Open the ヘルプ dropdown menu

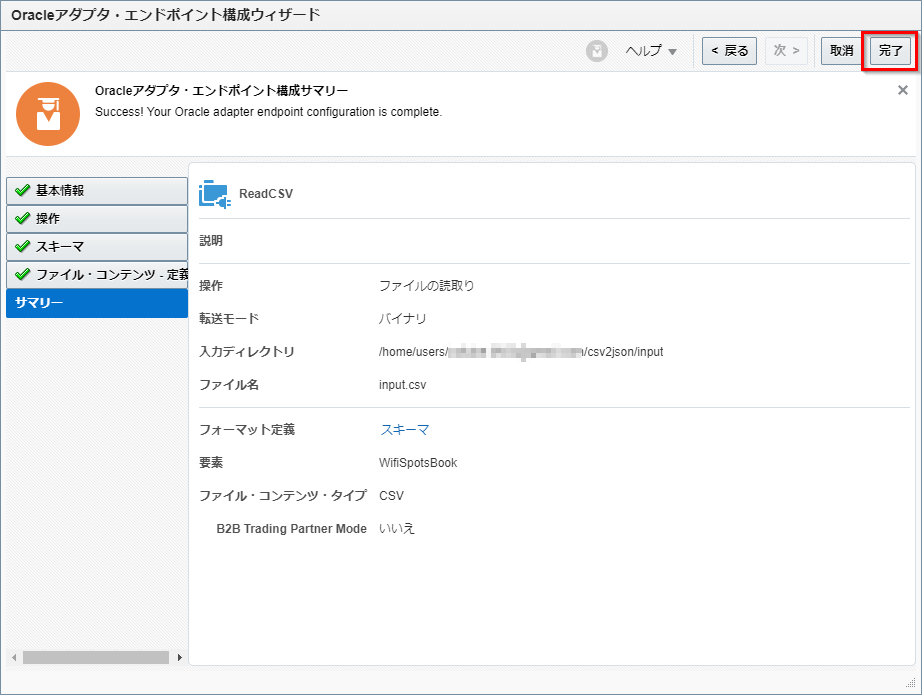[x=651, y=51]
